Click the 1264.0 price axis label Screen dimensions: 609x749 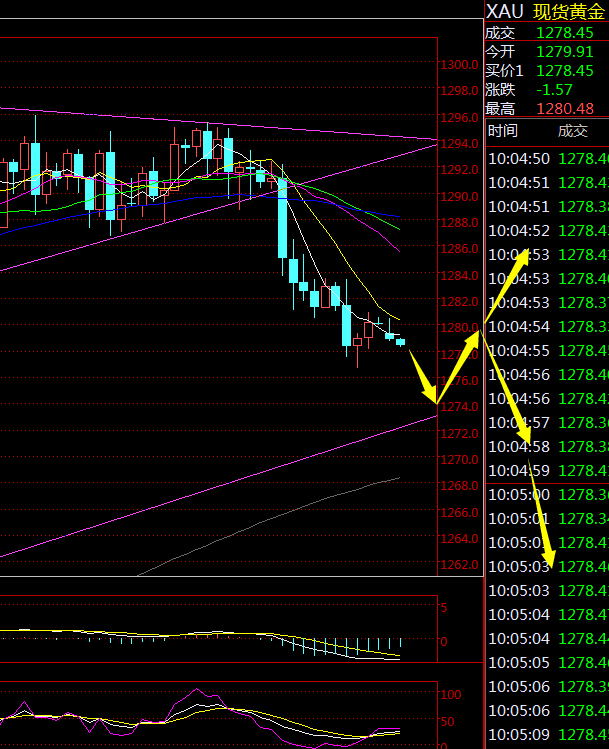click(x=459, y=539)
